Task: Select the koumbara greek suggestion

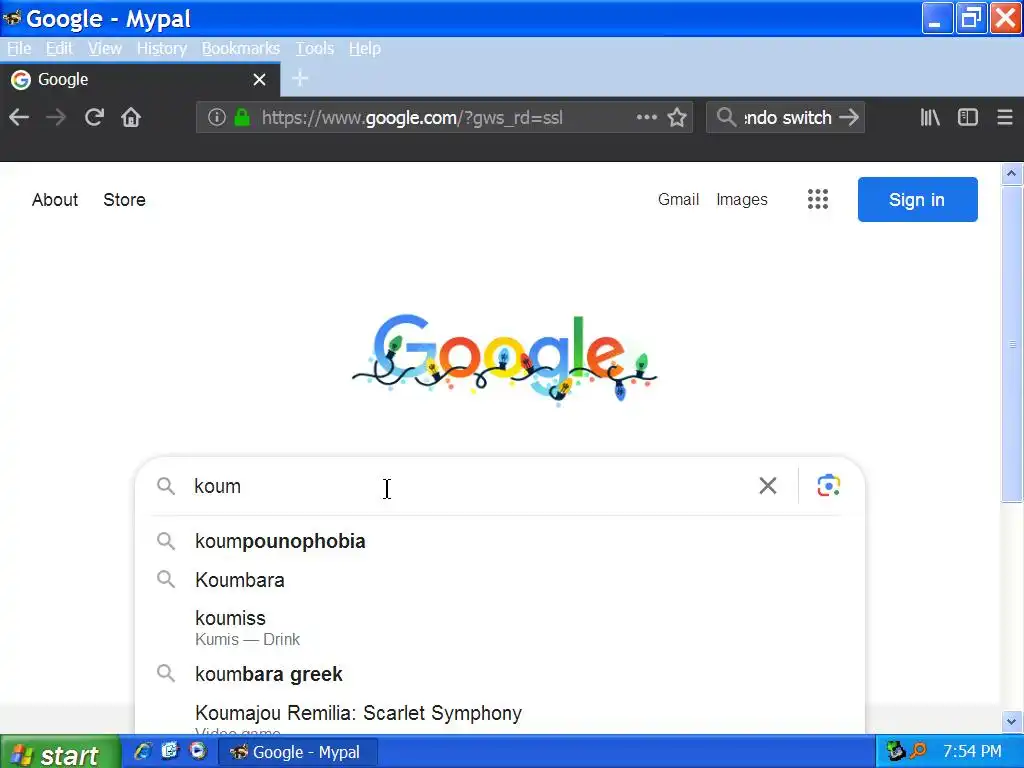Action: pyautogui.click(x=500, y=674)
